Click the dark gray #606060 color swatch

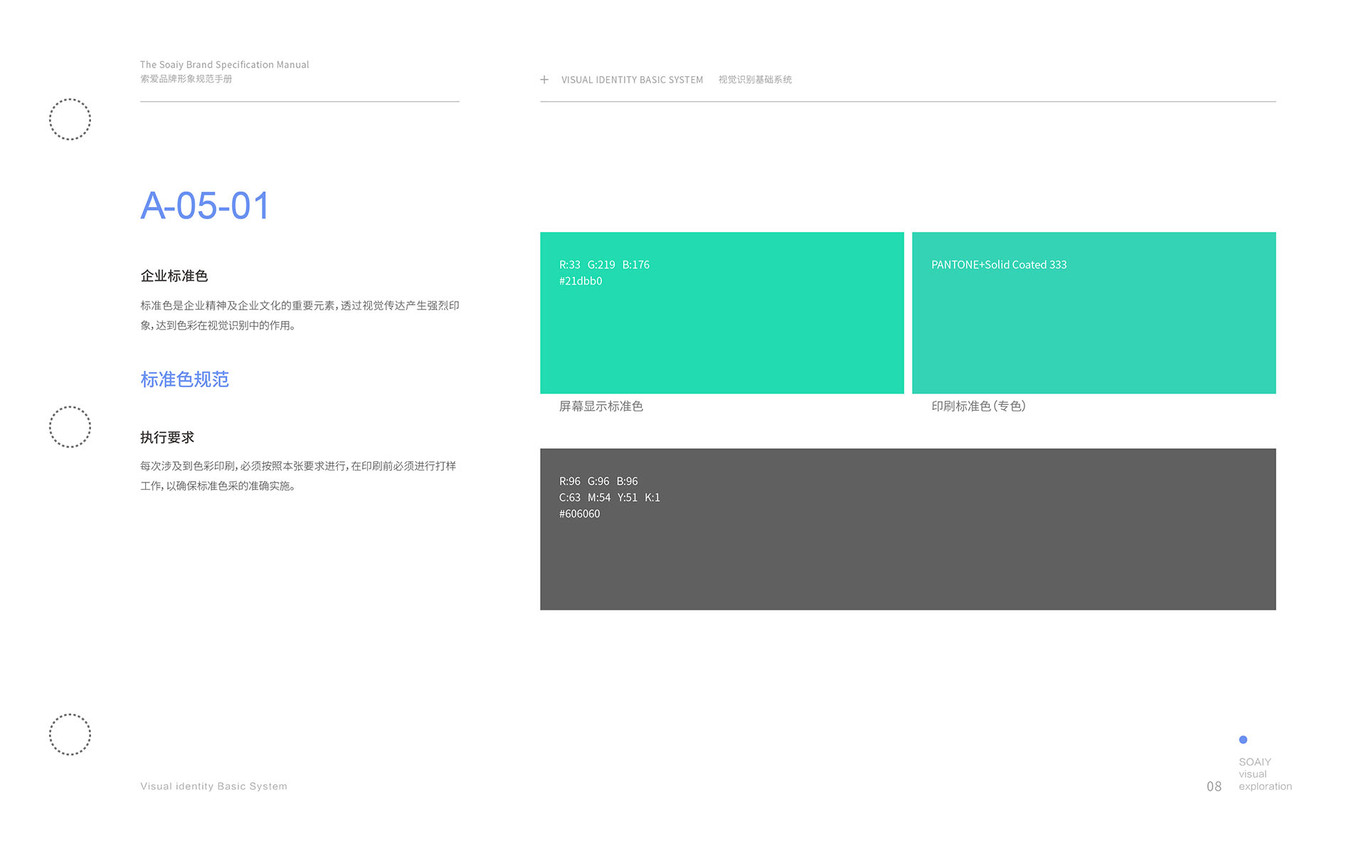tap(908, 529)
